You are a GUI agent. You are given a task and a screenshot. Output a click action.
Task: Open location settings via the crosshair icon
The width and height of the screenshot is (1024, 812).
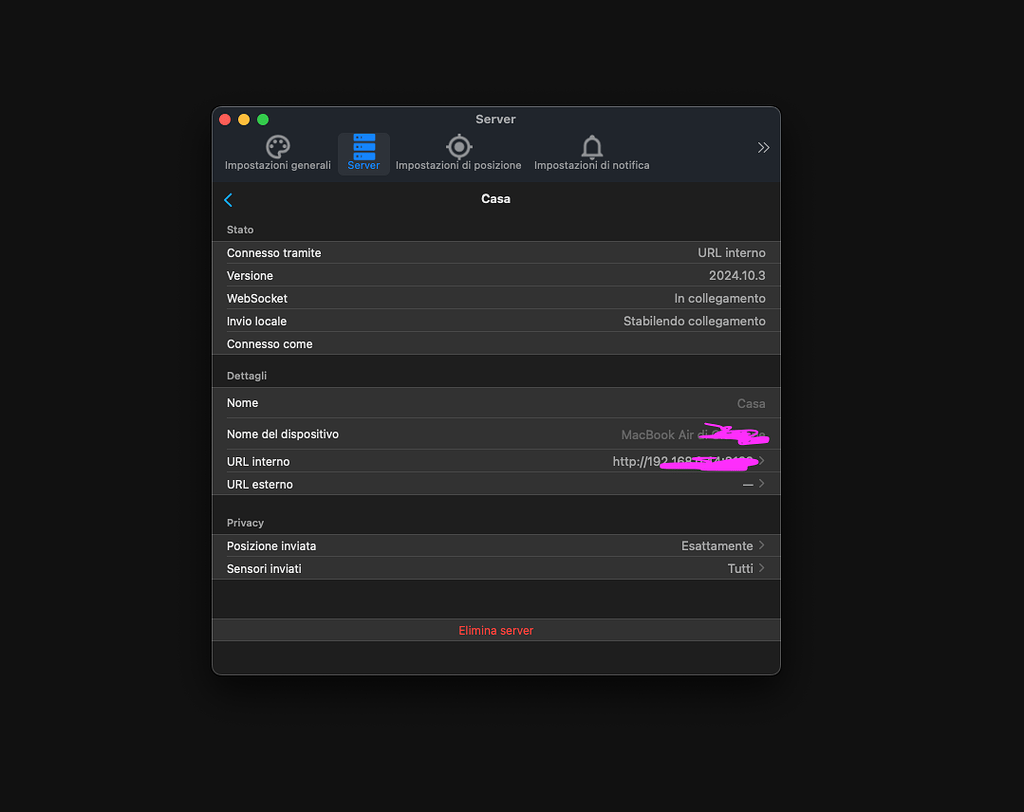pos(458,147)
